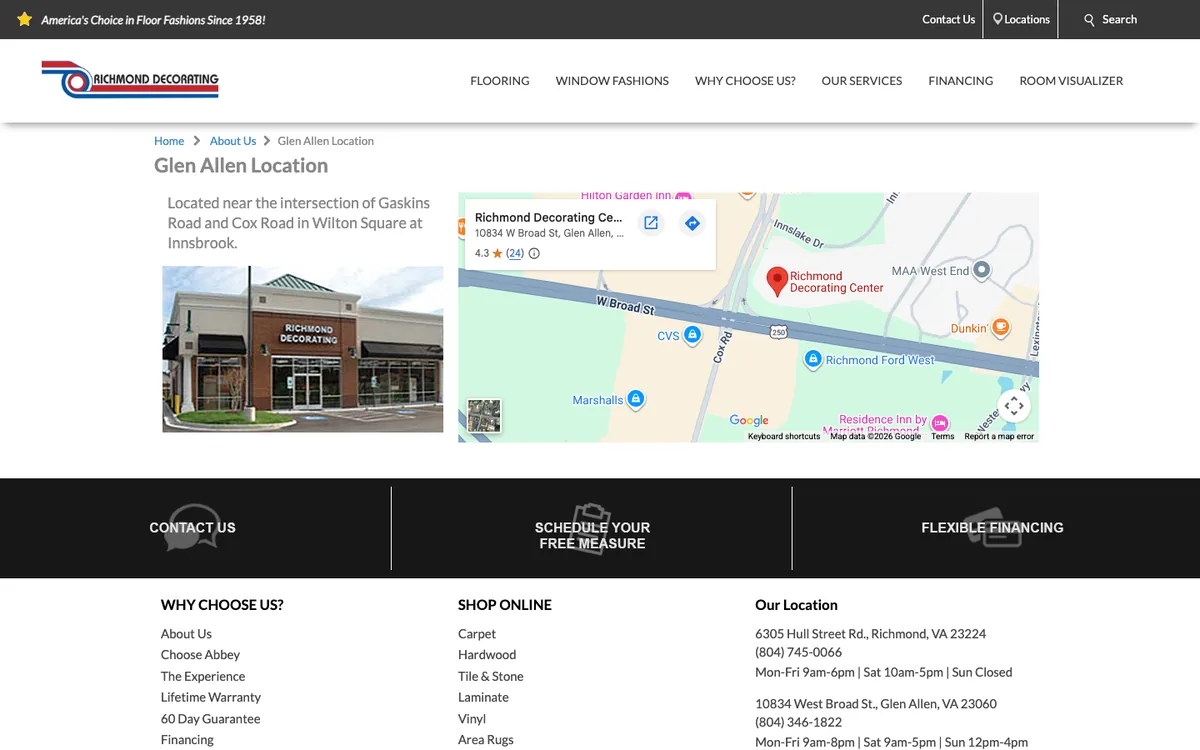Click the search magnifier icon

click(x=1090, y=20)
